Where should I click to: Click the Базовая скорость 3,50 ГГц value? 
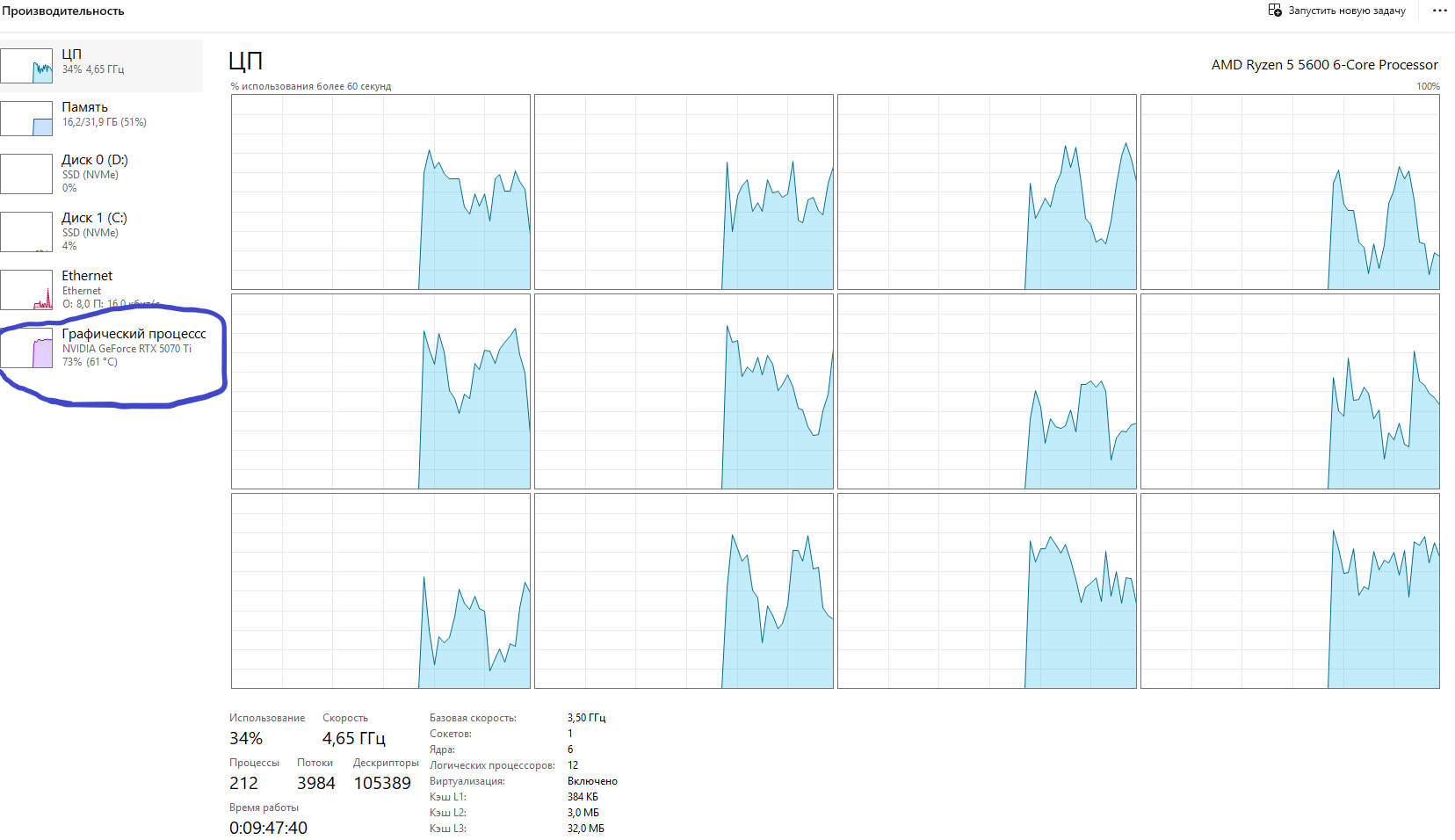[x=587, y=718]
